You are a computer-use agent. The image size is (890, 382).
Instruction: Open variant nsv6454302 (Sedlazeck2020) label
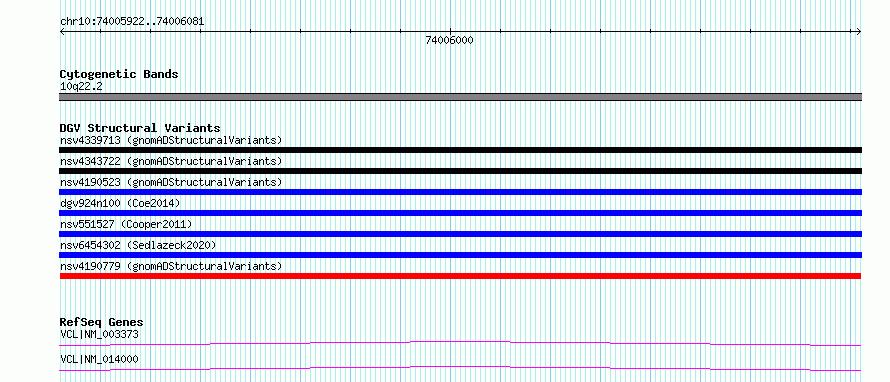point(138,245)
